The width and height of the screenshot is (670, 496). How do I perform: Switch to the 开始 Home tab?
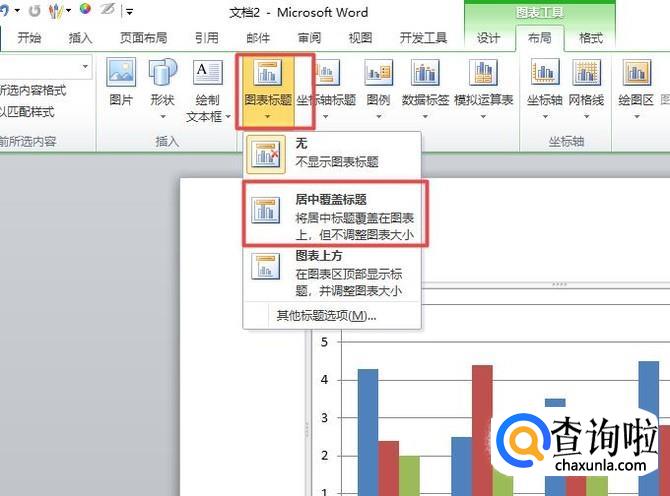(x=29, y=38)
